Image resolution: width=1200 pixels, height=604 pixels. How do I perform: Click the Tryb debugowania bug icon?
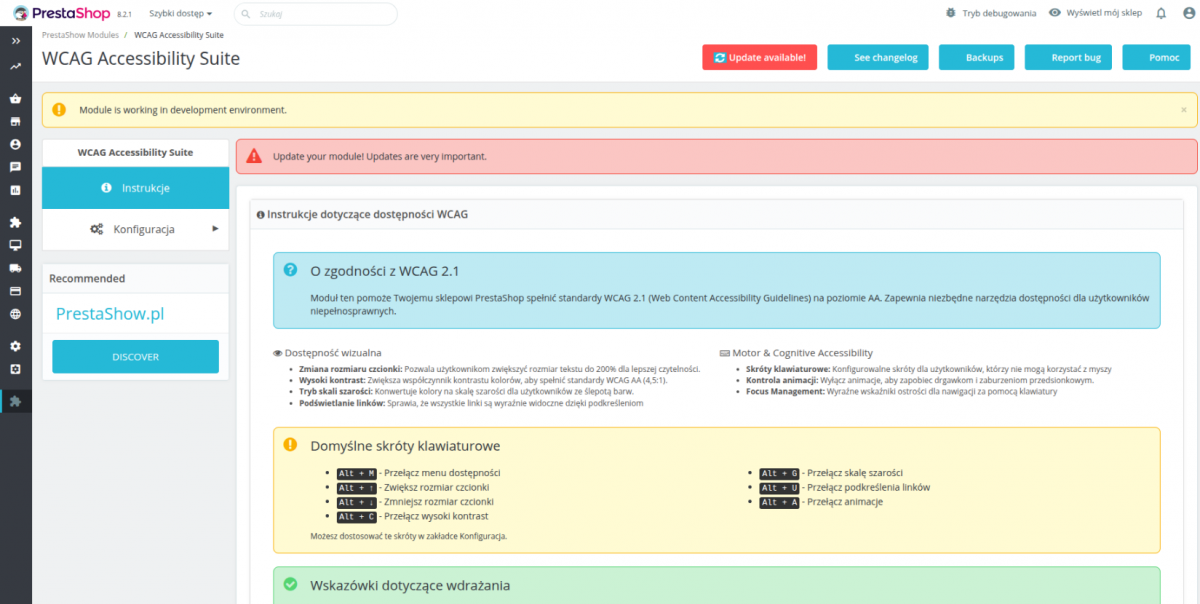click(951, 14)
